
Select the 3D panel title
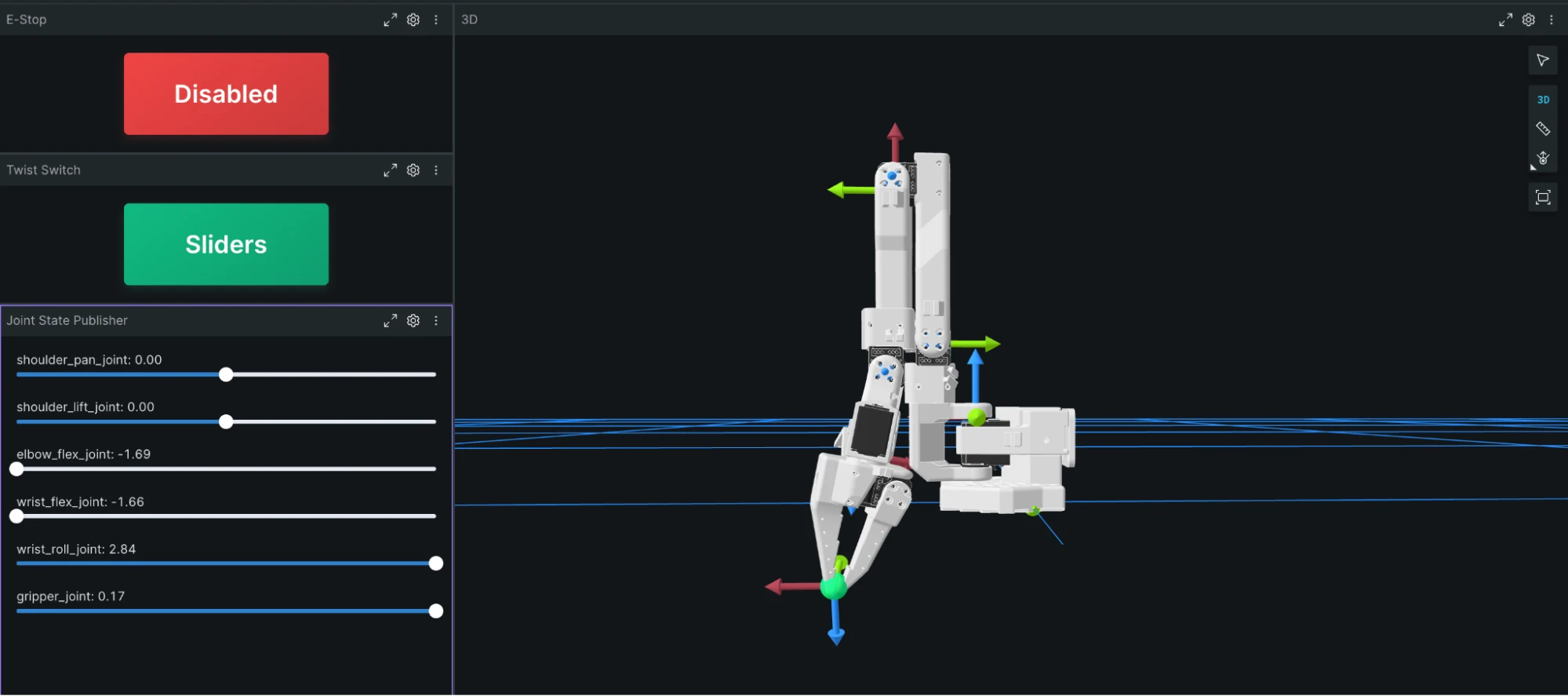coord(469,20)
